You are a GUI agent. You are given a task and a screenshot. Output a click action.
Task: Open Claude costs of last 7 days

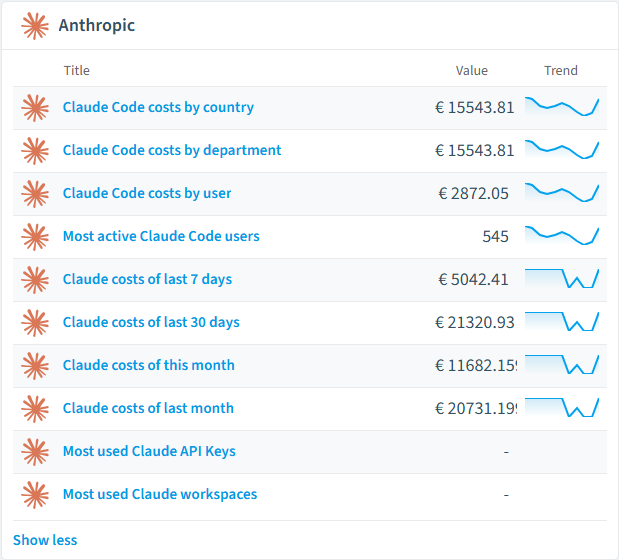(x=148, y=279)
